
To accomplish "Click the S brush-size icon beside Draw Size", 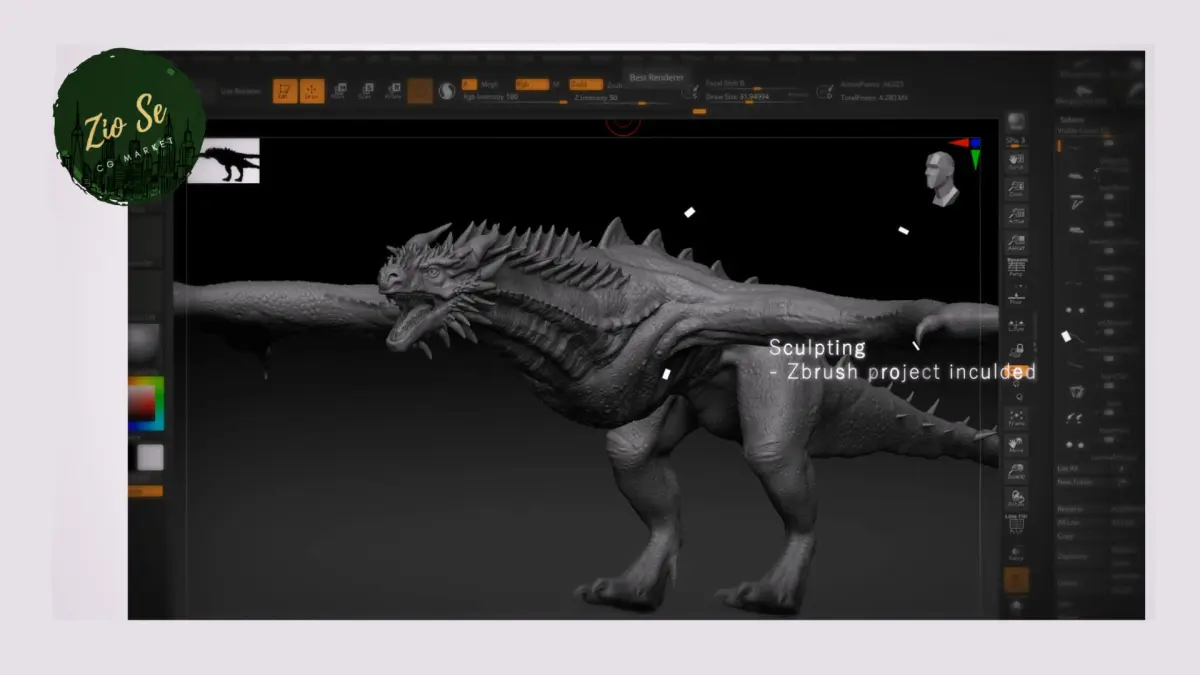I will coord(690,92).
